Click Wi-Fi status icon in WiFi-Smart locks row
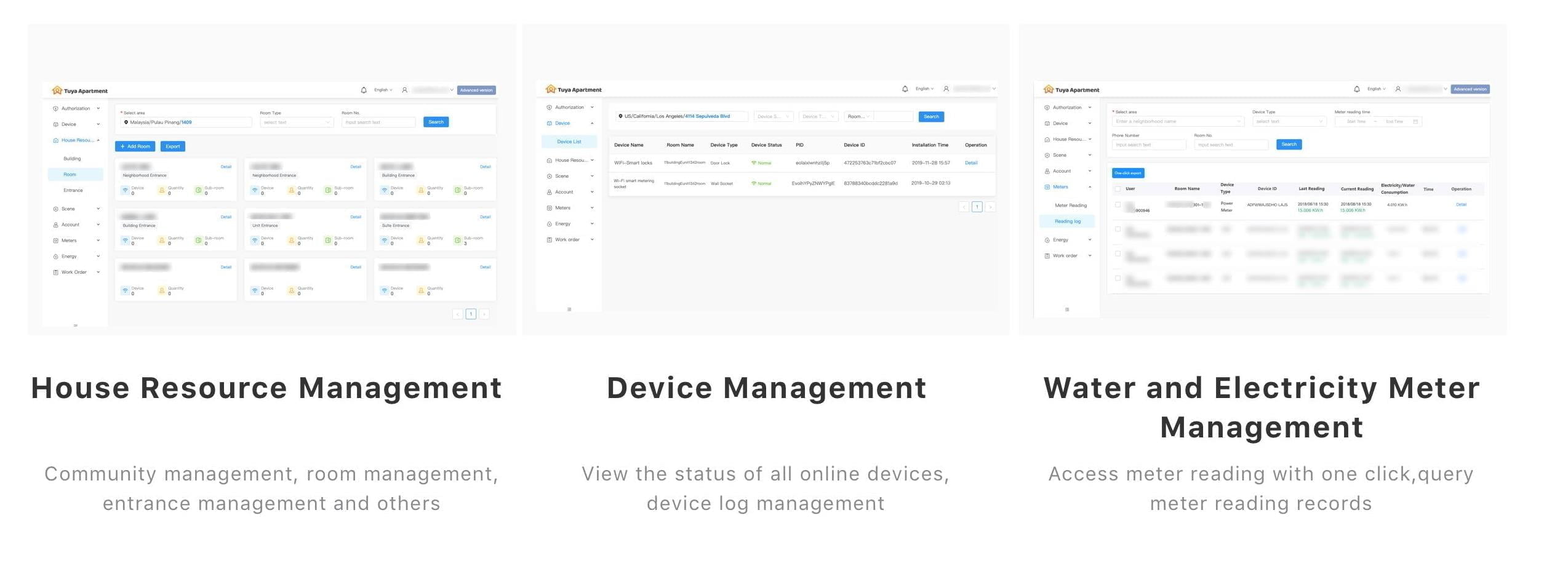Screen dimensions: 1568x574 tap(754, 163)
